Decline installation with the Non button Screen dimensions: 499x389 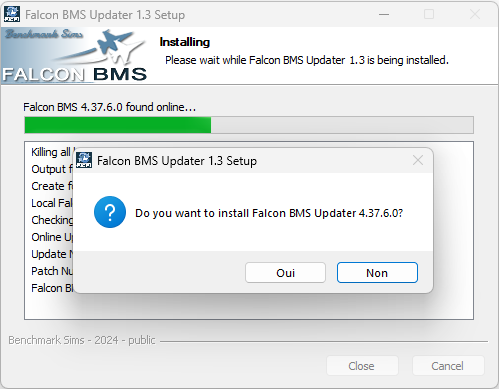(377, 273)
